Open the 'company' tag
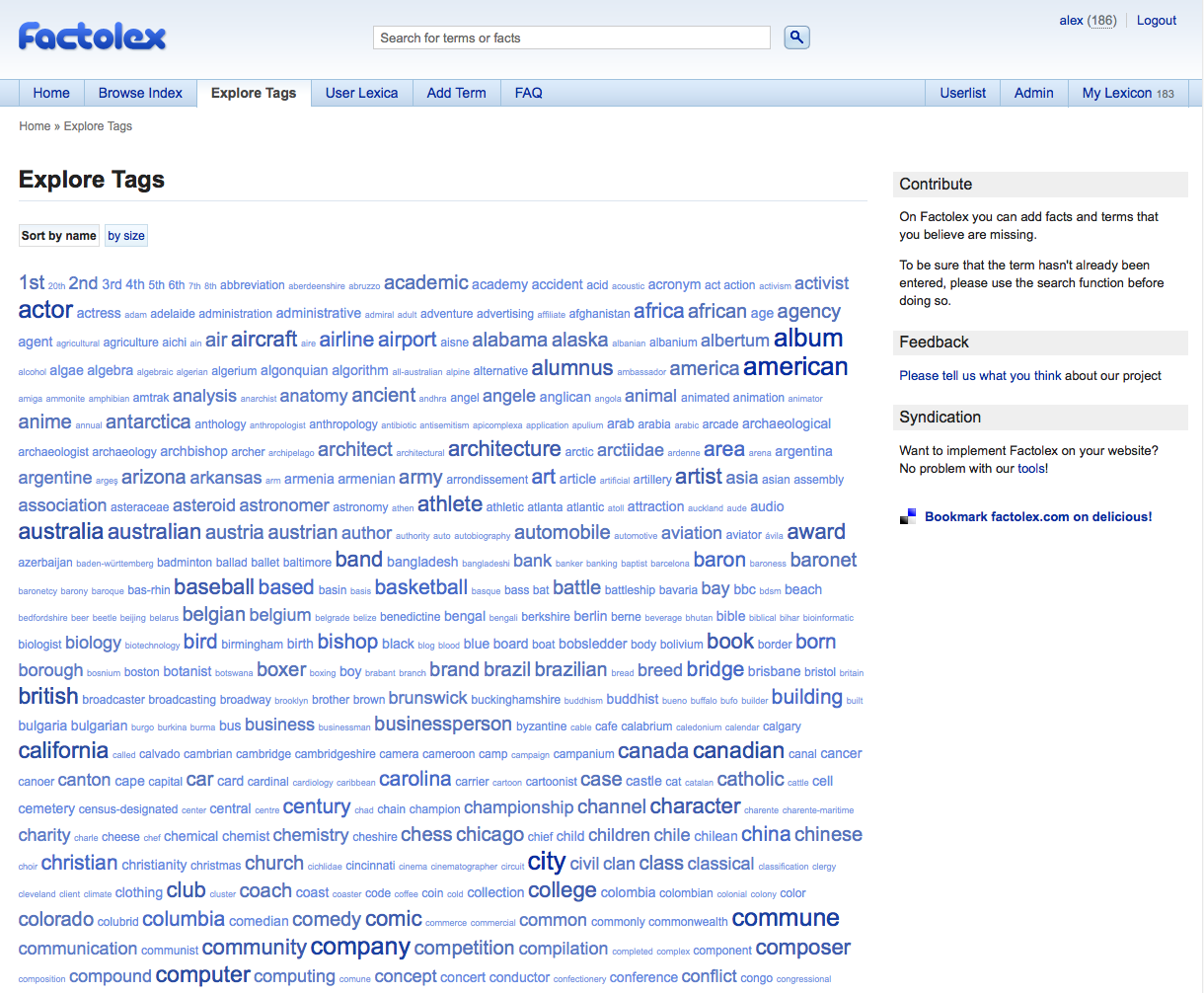This screenshot has height=993, width=1204. click(360, 948)
